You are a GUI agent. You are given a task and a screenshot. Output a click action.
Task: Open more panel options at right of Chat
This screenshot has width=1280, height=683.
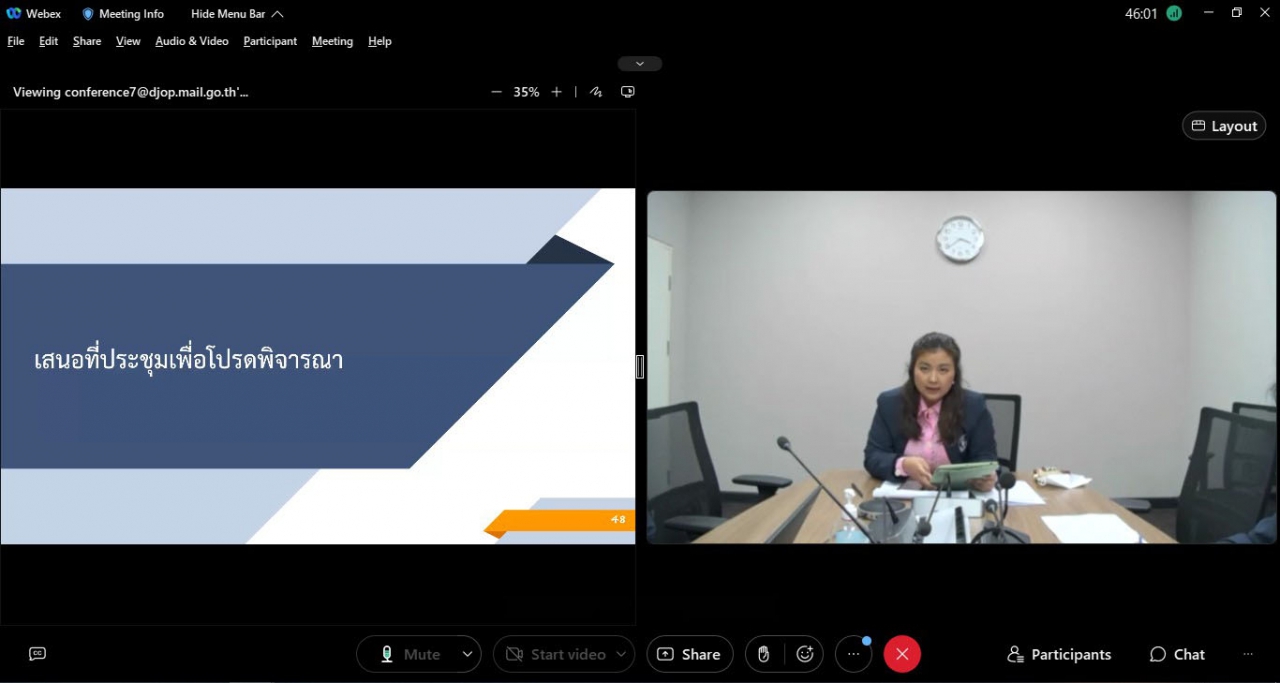click(1248, 654)
